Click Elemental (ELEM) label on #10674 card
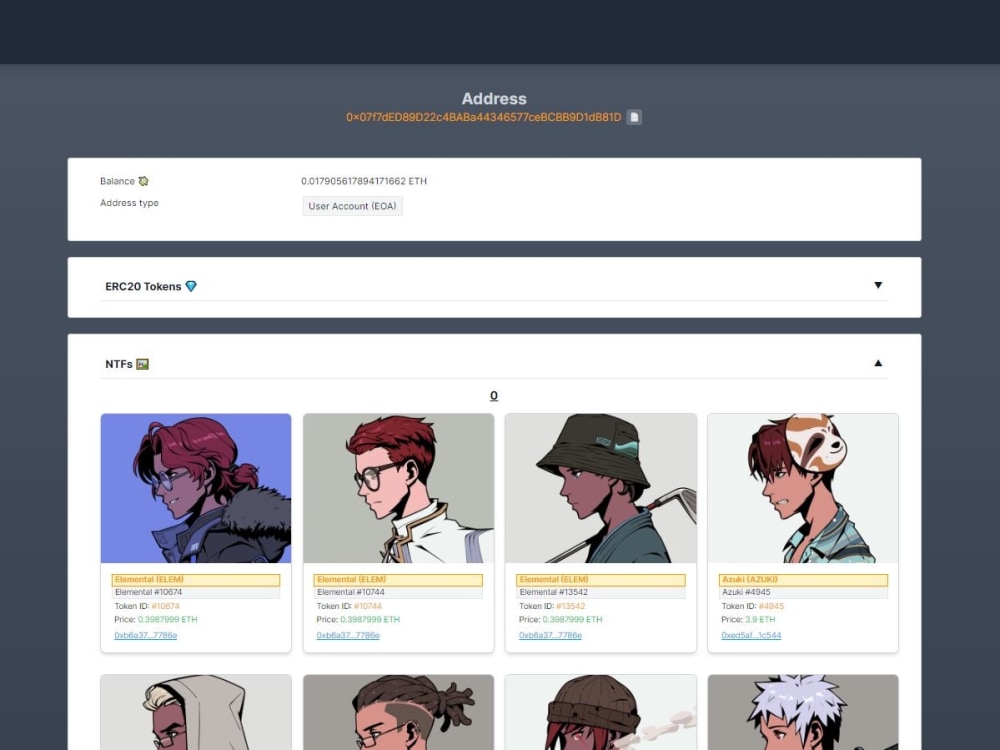 (x=196, y=580)
